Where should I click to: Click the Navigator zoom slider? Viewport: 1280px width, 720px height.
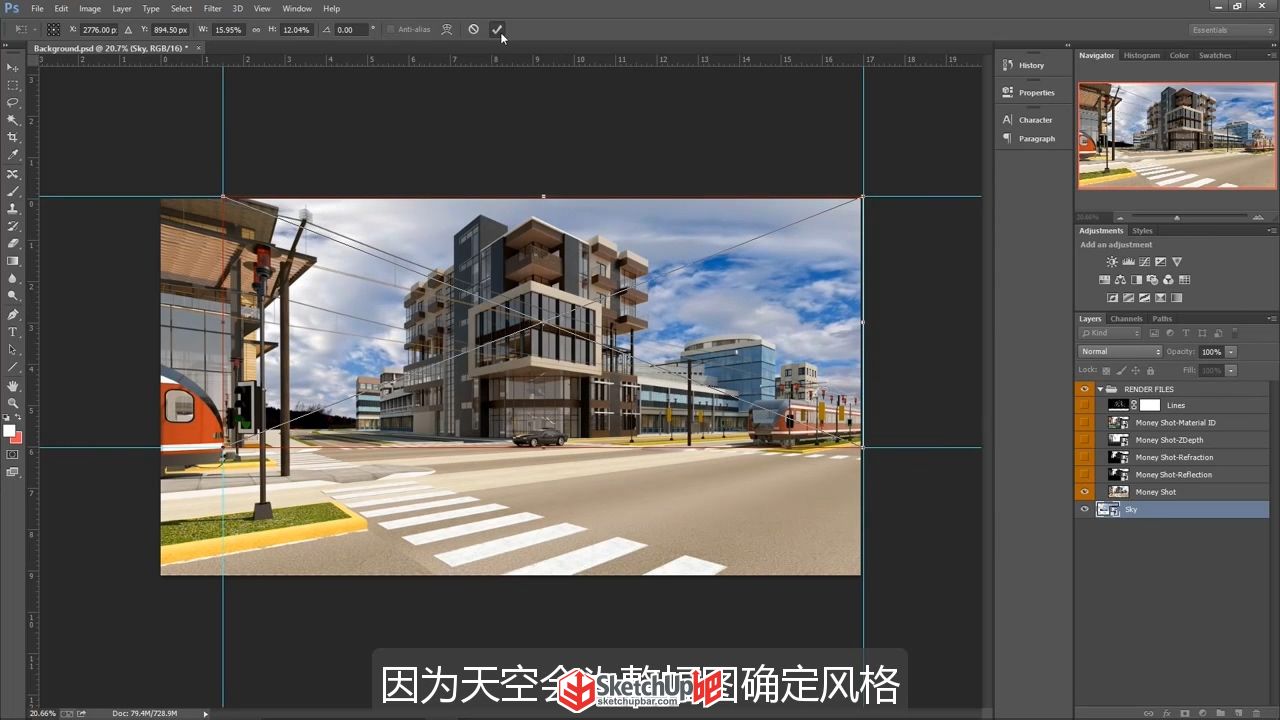tap(1177, 217)
